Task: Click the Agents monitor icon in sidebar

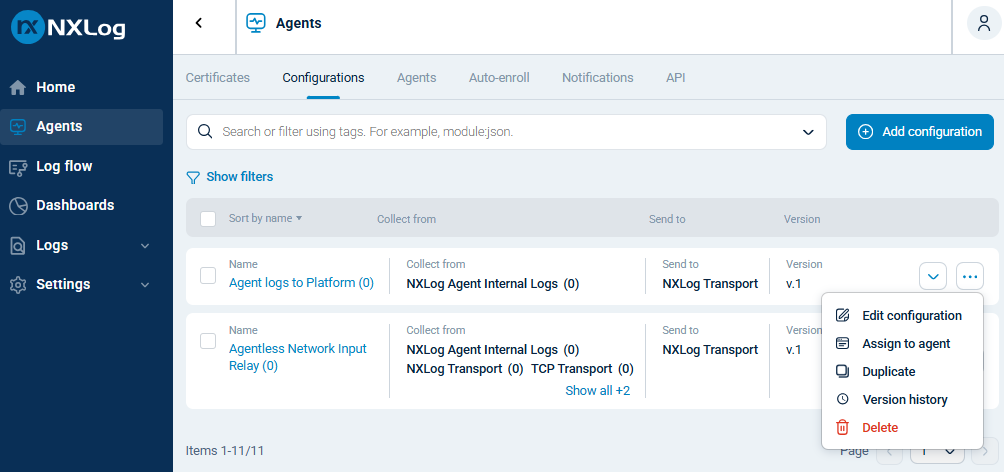Action: point(18,127)
